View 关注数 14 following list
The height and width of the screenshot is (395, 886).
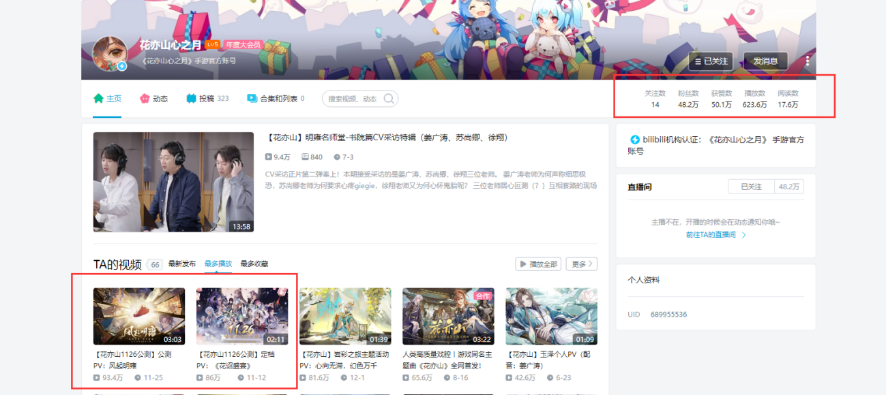(655, 99)
